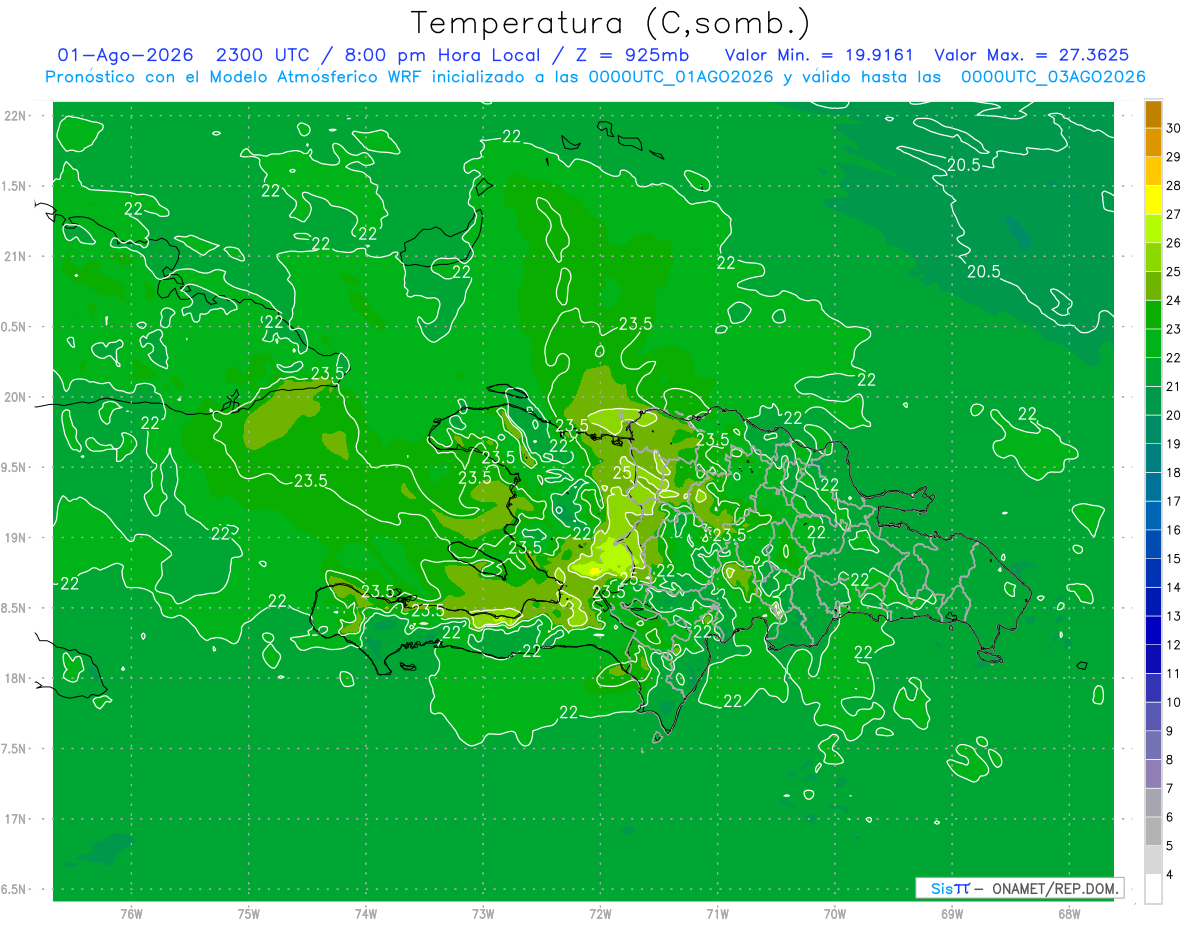
Task: Click the "16" label on the color scale
Action: pos(1174,530)
